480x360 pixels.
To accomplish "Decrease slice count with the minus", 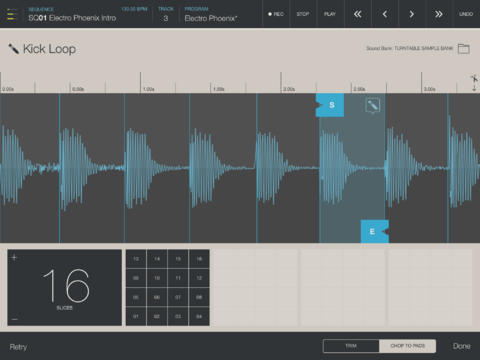I will [x=14, y=319].
